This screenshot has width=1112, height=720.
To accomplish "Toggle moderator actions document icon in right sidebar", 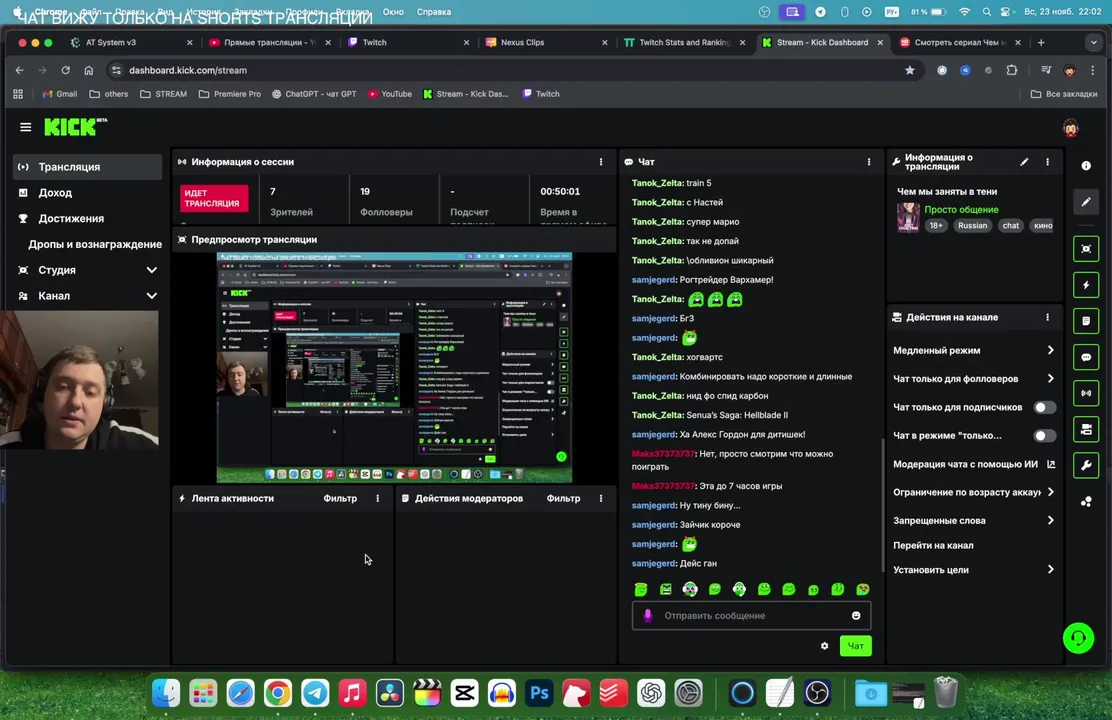I will pyautogui.click(x=1086, y=321).
